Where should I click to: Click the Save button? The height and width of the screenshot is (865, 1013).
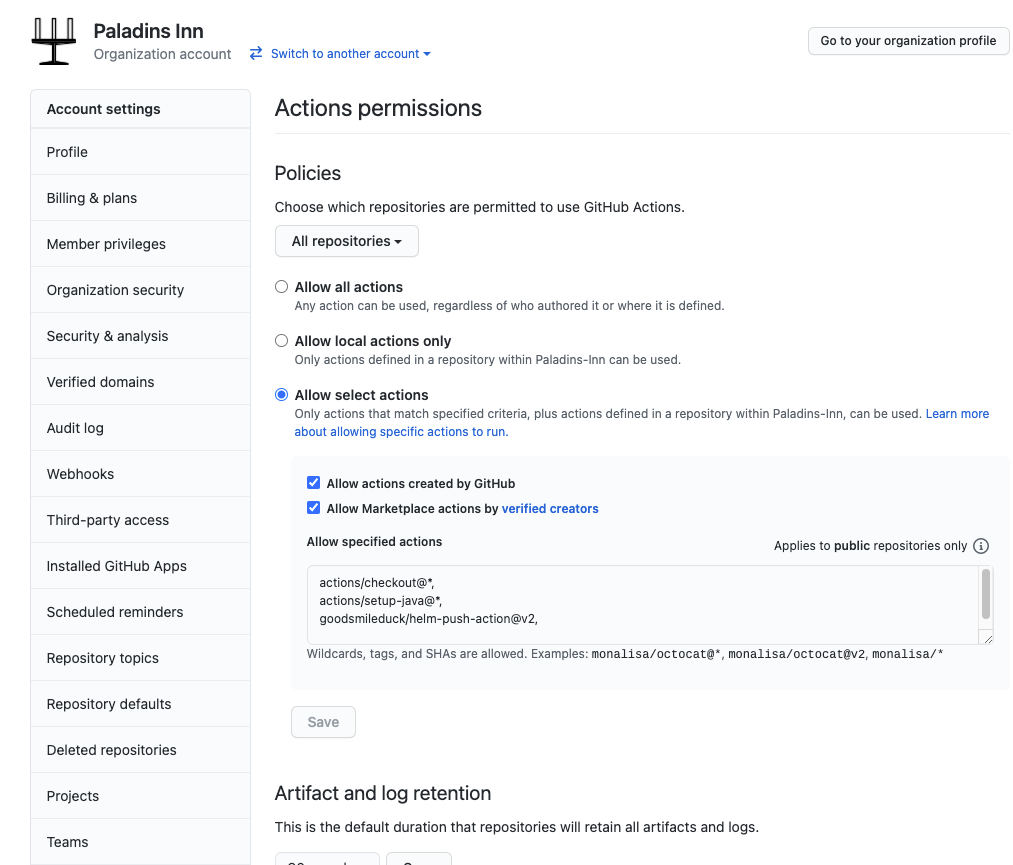pyautogui.click(x=323, y=722)
